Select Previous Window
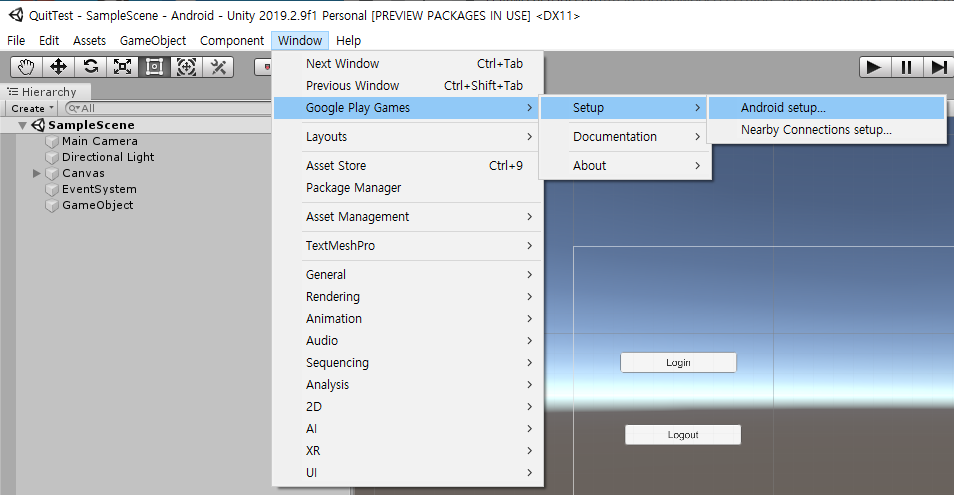Viewport: 954px width, 495px height. pyautogui.click(x=408, y=86)
